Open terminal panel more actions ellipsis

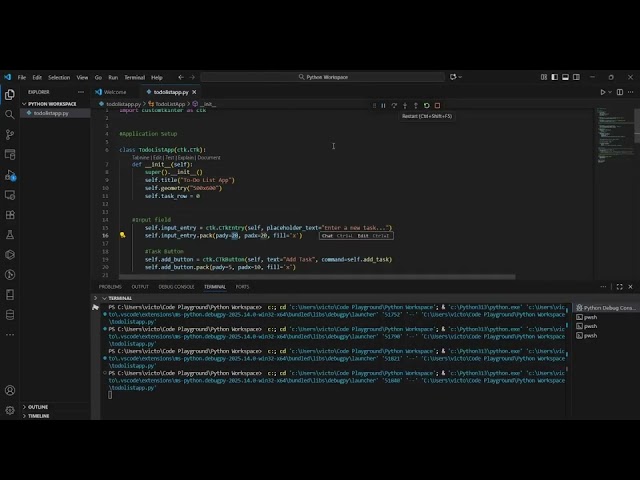[603, 287]
